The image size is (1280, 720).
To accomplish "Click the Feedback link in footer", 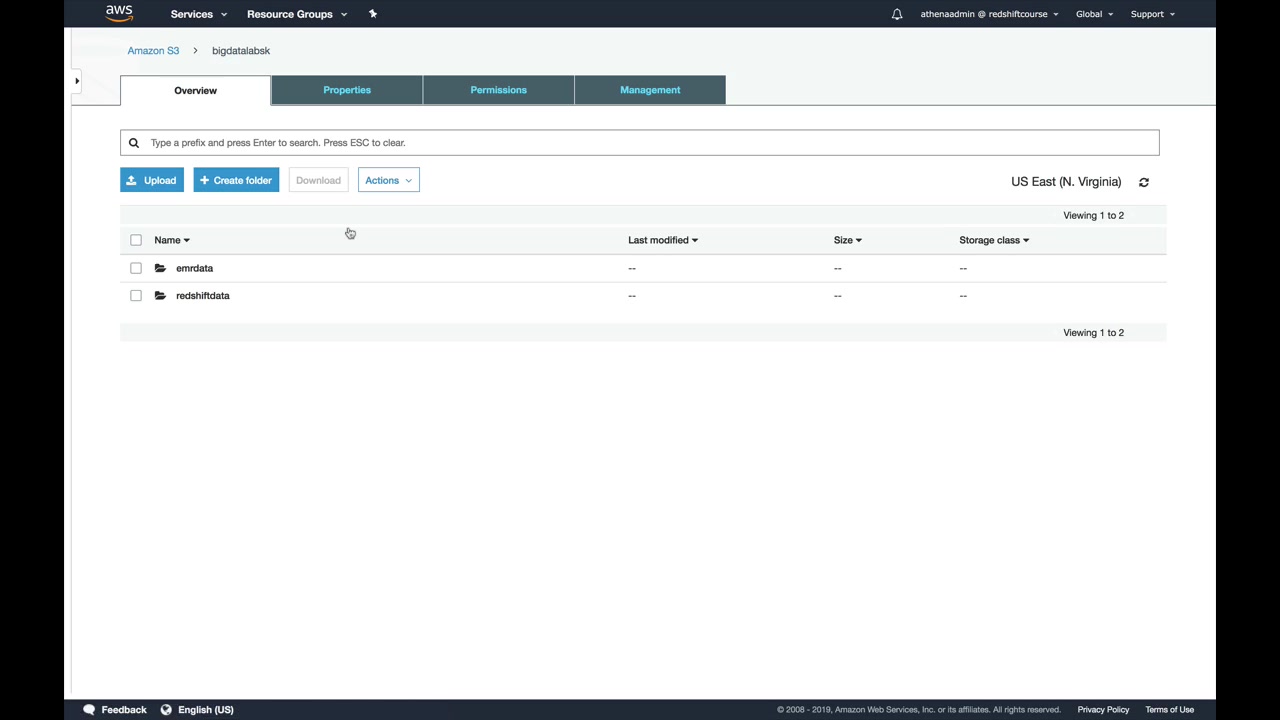I will click(x=124, y=710).
